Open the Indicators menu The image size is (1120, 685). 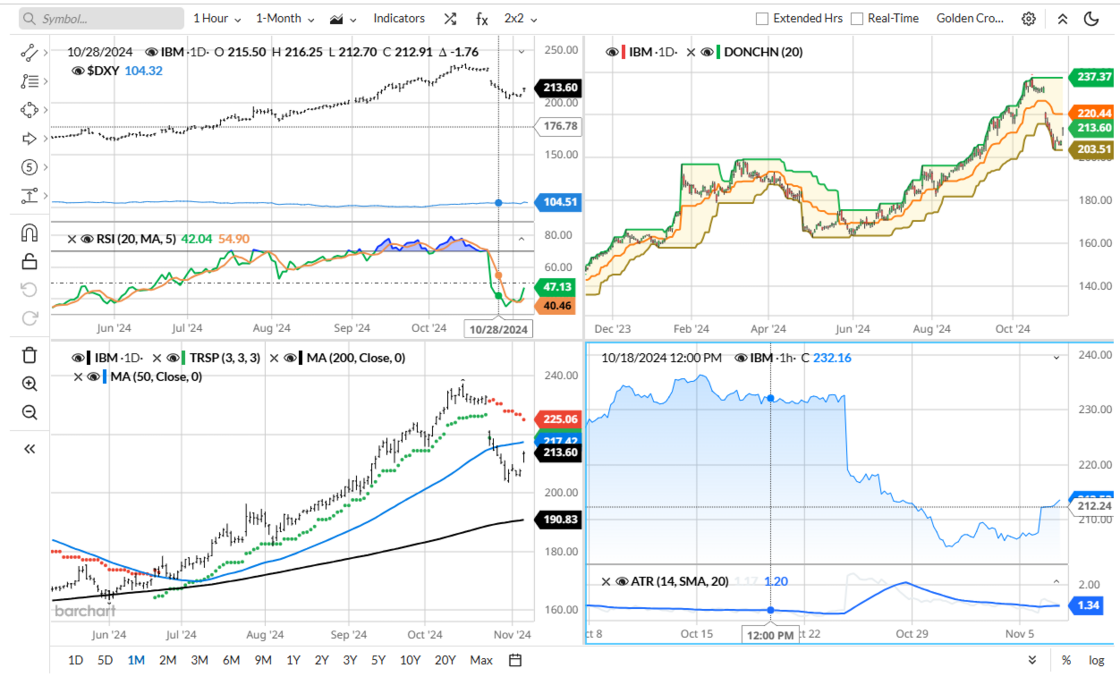click(398, 18)
